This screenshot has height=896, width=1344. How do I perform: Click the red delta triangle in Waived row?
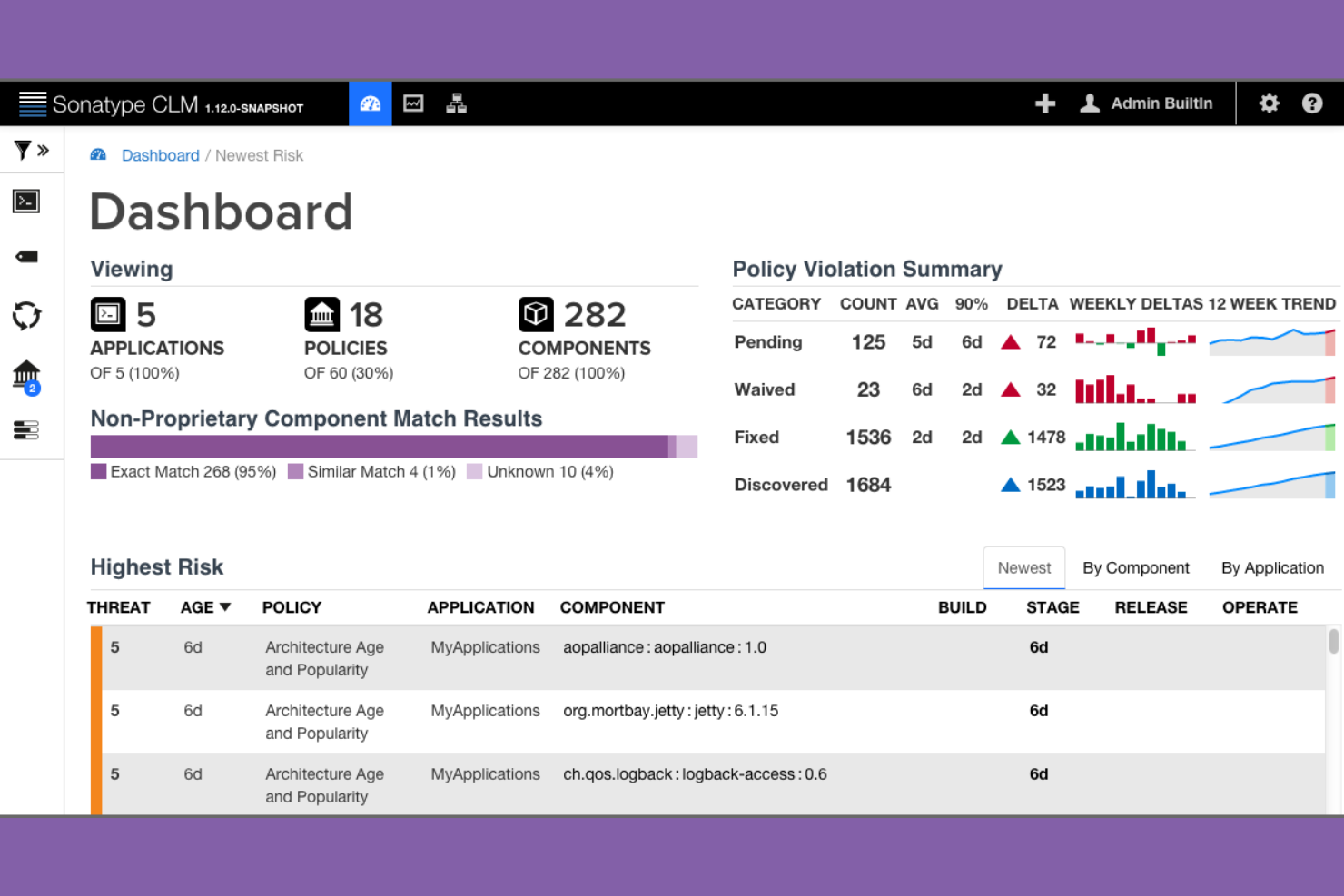pos(1011,389)
